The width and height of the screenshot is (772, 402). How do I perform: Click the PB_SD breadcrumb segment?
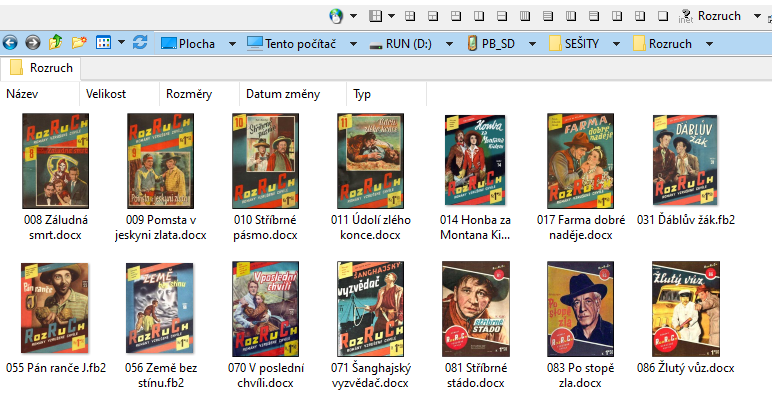[496, 44]
